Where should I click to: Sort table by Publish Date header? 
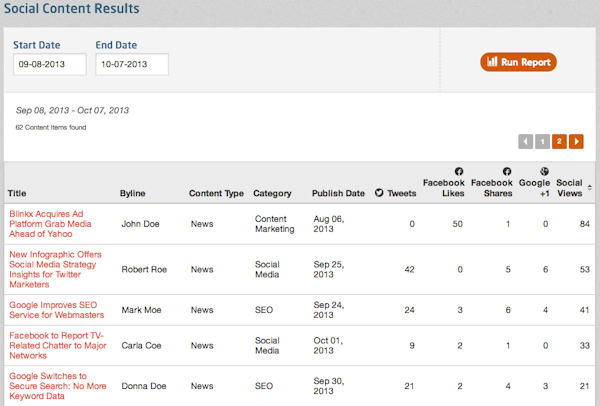[x=339, y=193]
